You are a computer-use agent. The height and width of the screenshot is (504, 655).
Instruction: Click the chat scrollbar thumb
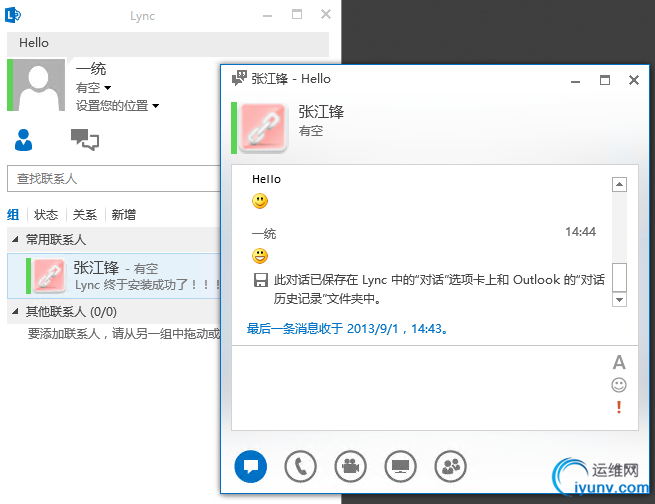coord(619,277)
